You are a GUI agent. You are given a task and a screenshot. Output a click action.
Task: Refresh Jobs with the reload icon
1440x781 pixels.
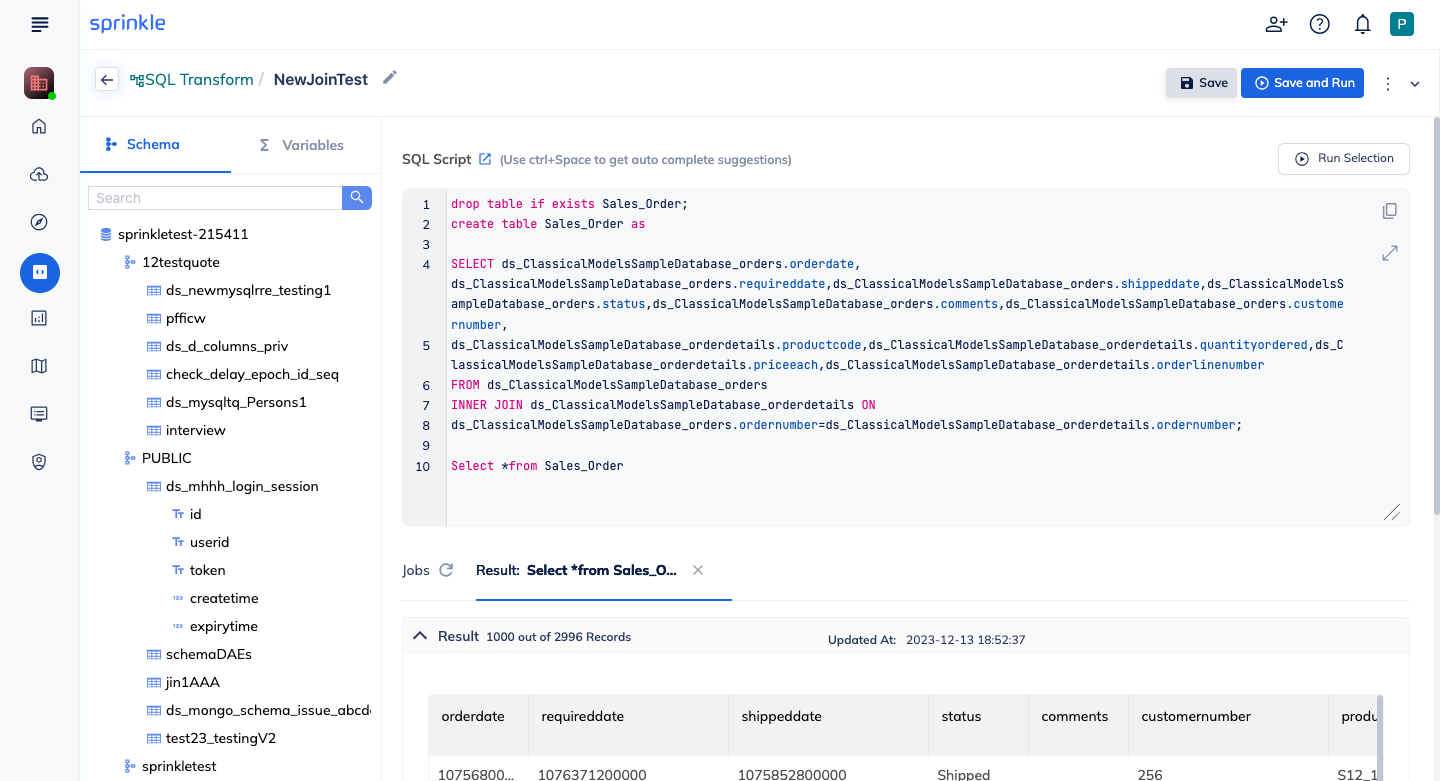click(446, 570)
